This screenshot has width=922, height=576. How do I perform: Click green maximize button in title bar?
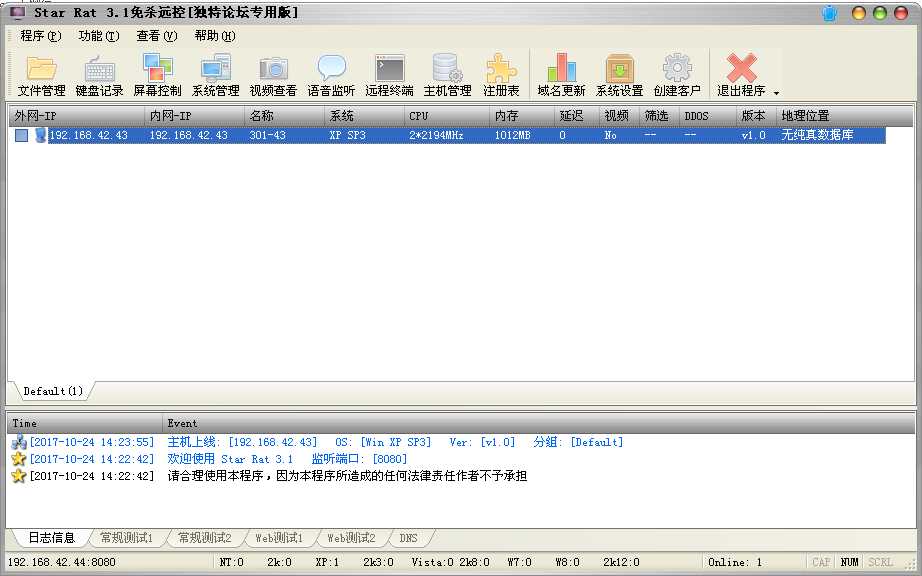(880, 13)
